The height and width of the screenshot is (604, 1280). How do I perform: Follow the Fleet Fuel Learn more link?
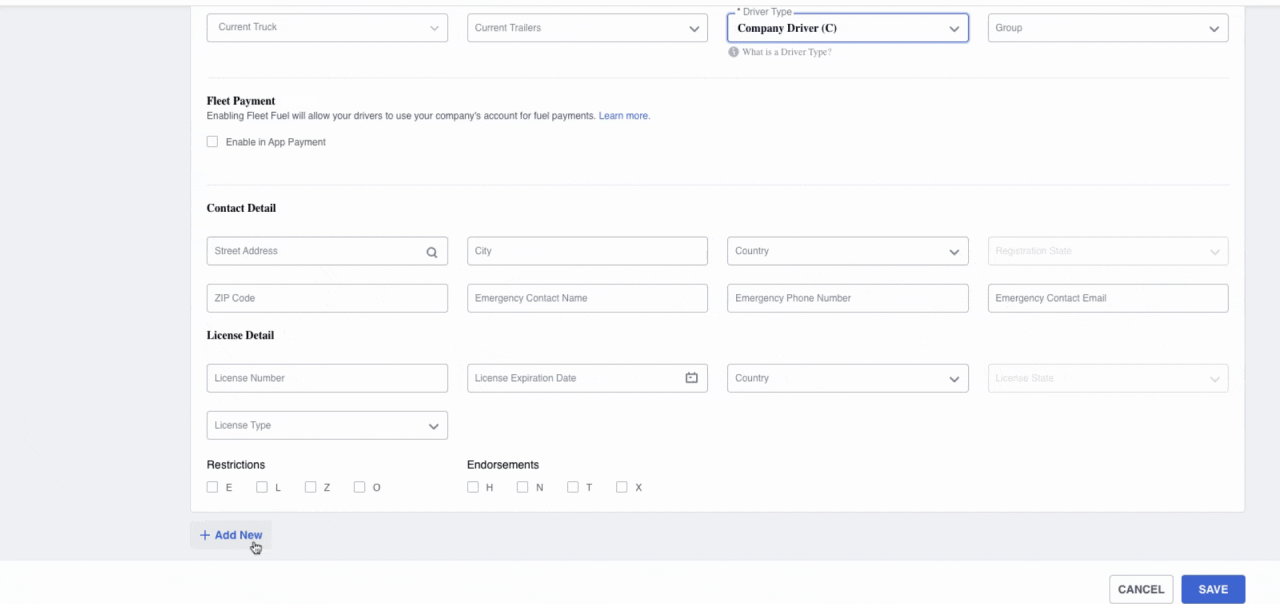(x=624, y=116)
